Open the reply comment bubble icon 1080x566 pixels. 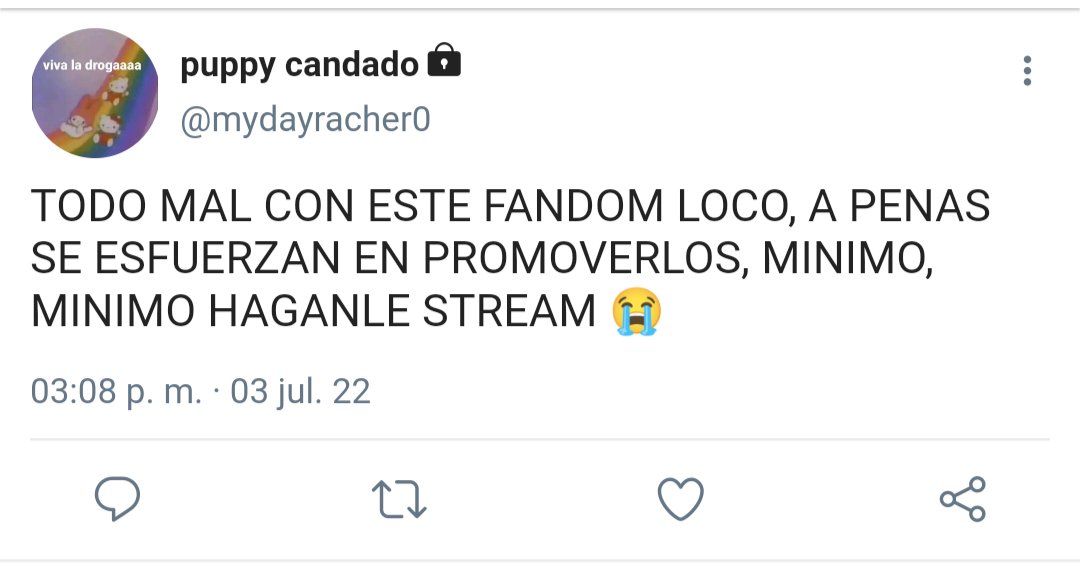click(x=117, y=498)
